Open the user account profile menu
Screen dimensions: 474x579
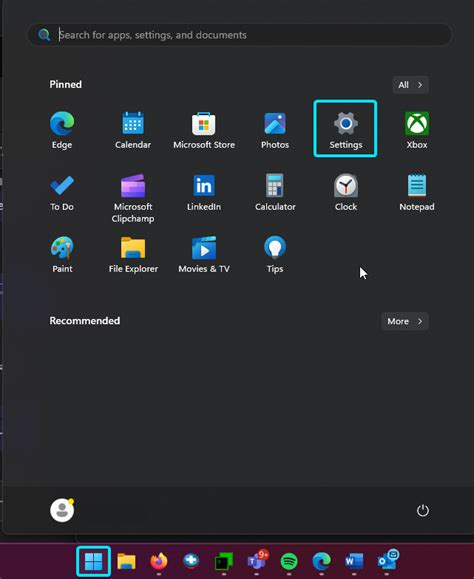pos(62,510)
